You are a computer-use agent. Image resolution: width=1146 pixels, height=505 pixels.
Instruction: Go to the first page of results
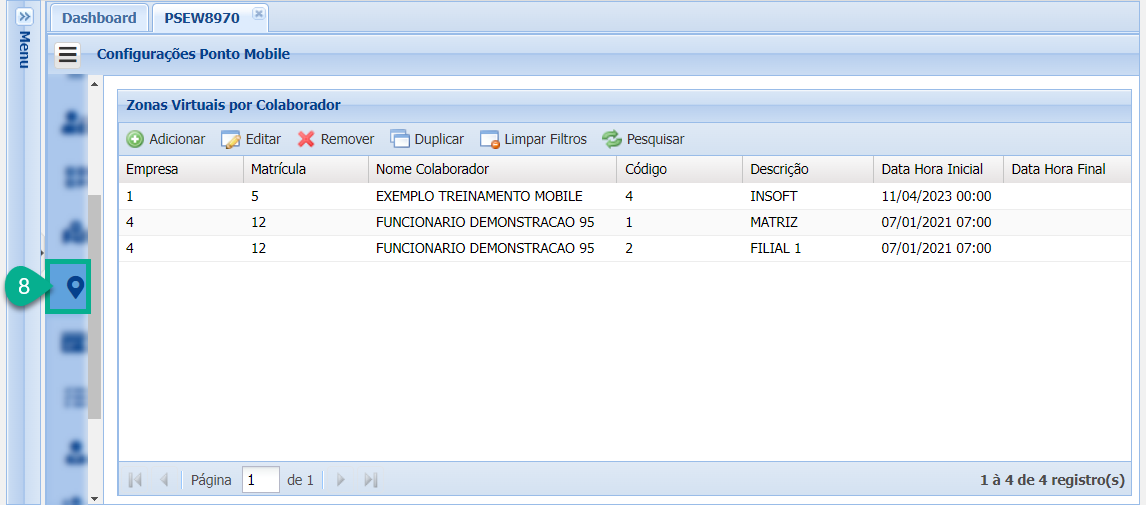(x=135, y=480)
